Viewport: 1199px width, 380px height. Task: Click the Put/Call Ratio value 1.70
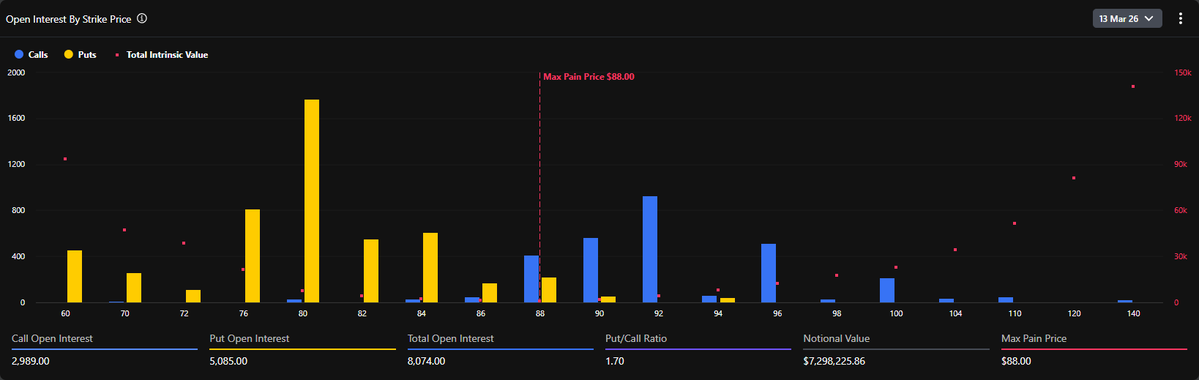point(614,361)
